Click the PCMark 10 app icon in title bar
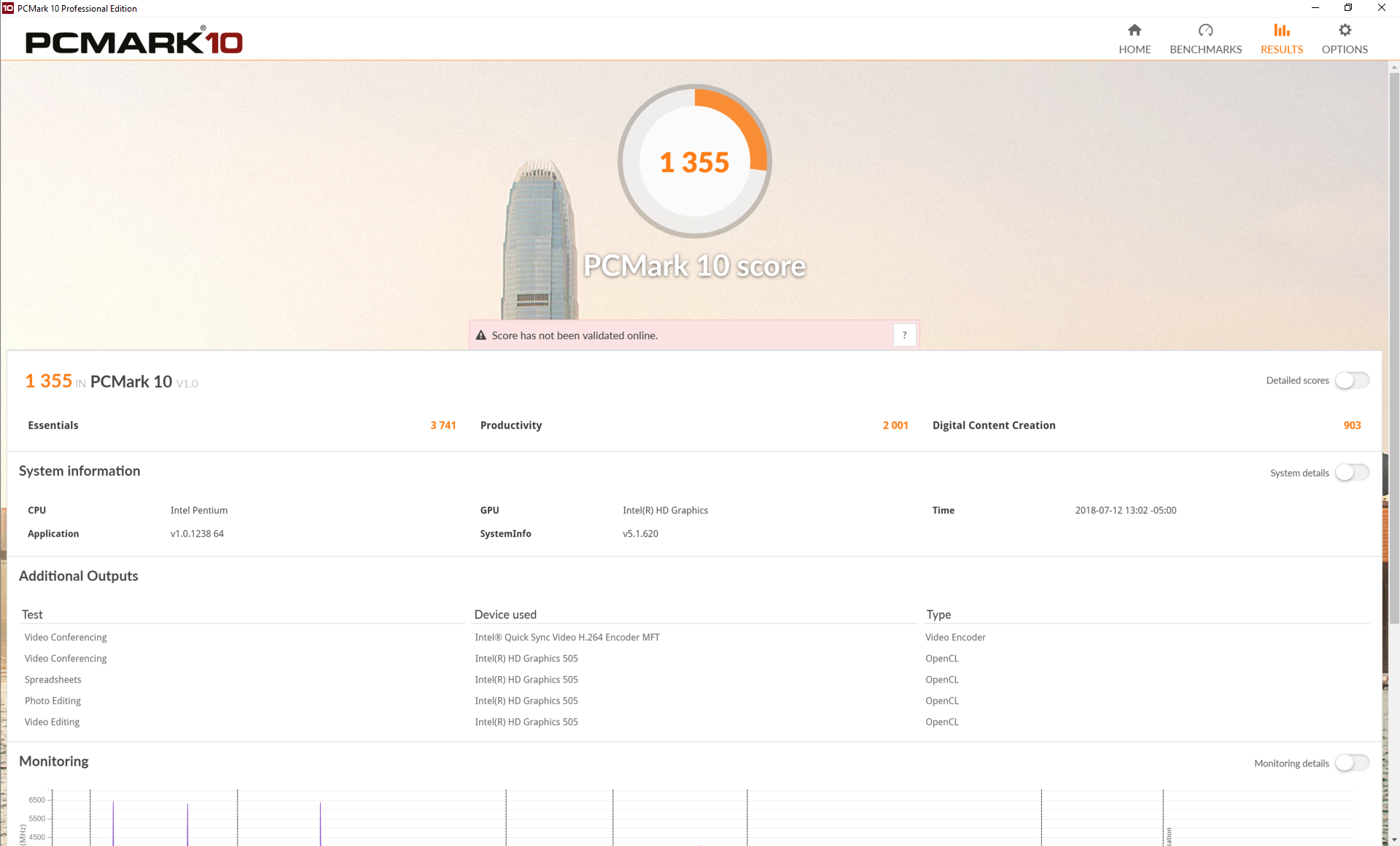1400x846 pixels. point(8,8)
